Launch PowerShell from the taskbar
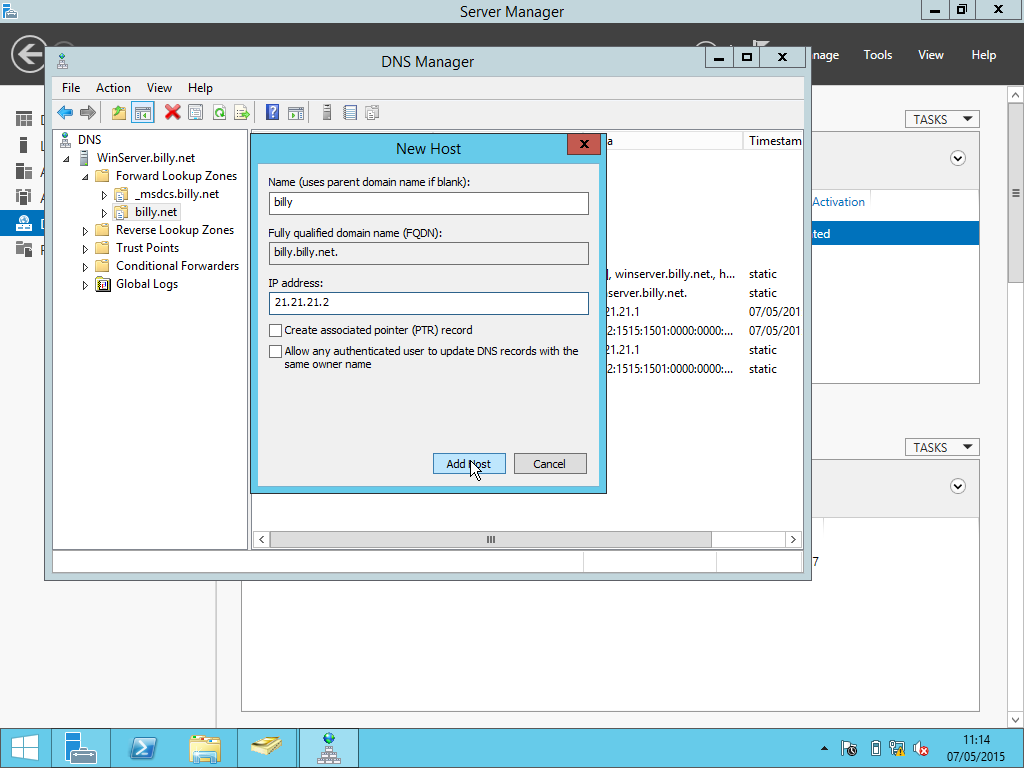Screen dimensions: 1024x768 point(142,748)
